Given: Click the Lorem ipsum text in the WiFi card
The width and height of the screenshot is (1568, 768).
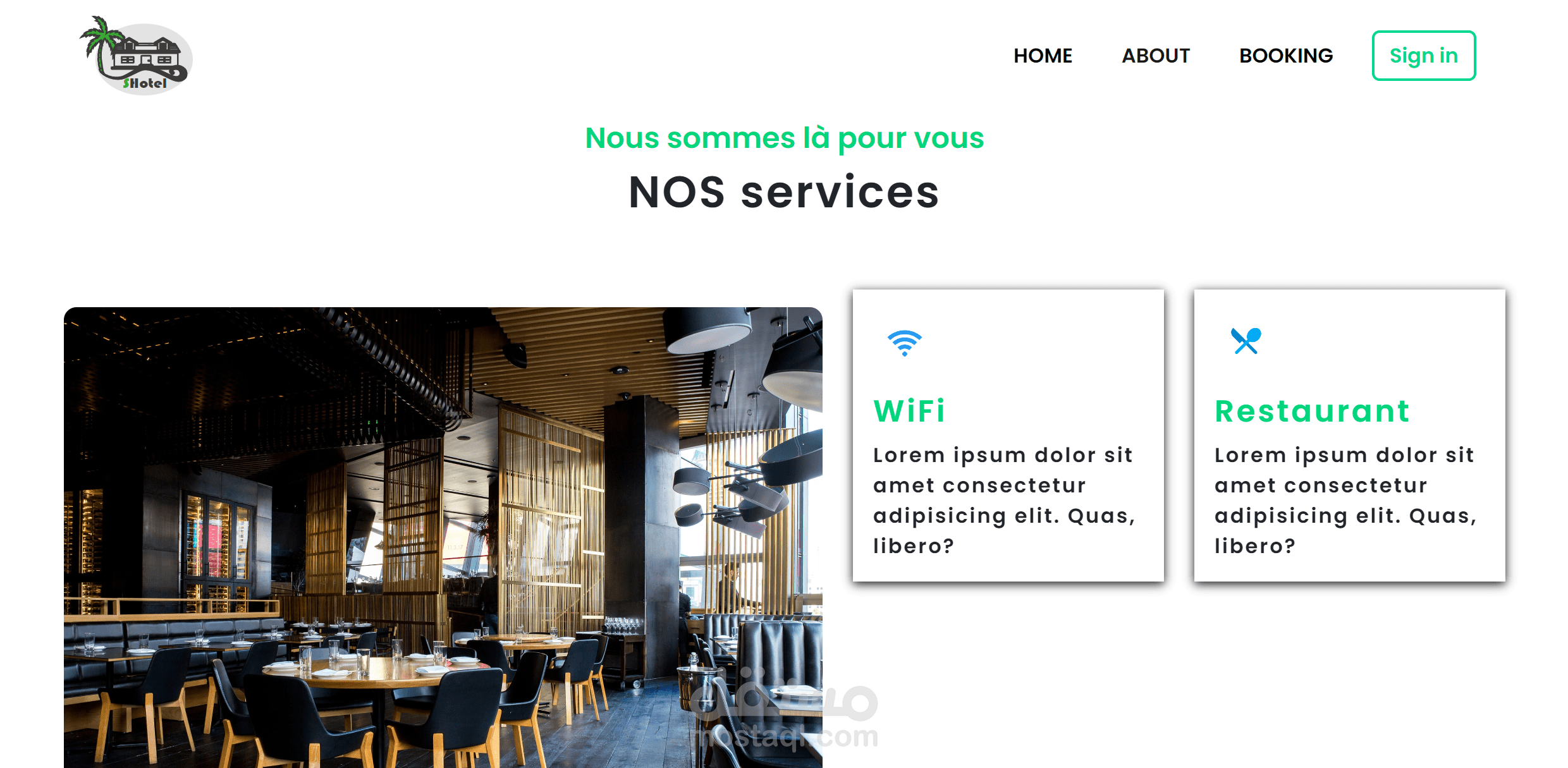Looking at the screenshot, I should point(1005,500).
